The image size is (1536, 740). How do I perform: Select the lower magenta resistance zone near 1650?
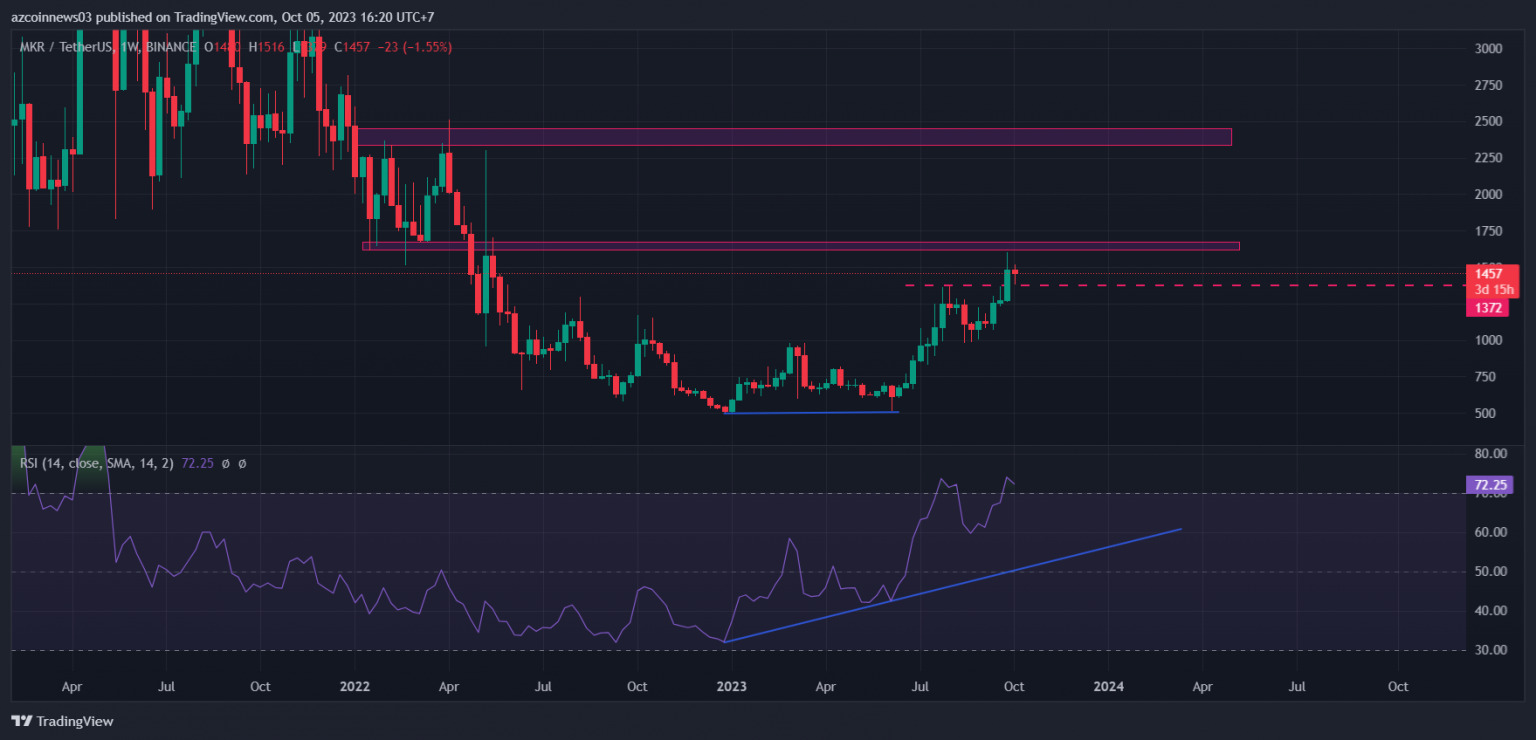click(x=800, y=246)
